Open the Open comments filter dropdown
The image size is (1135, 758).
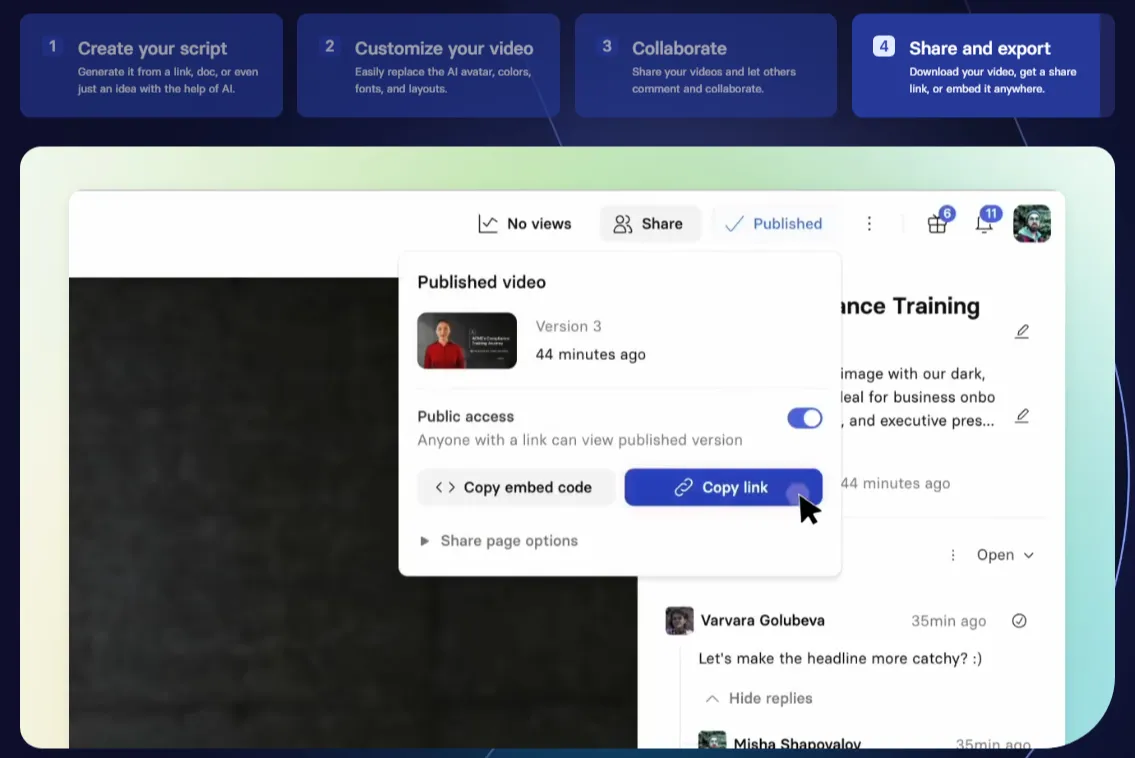point(1005,555)
